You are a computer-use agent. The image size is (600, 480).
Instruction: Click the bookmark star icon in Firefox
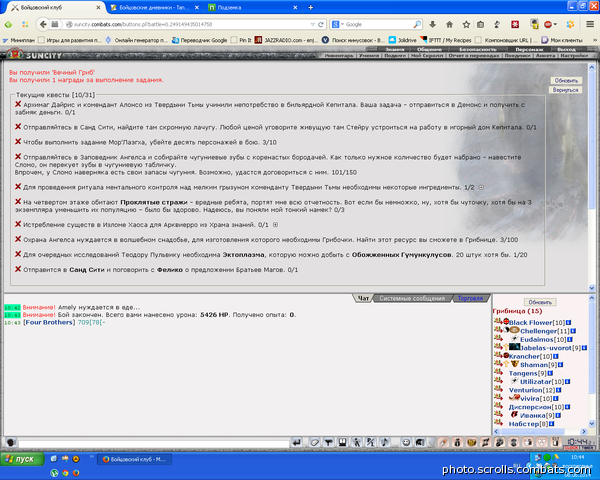(466, 24)
